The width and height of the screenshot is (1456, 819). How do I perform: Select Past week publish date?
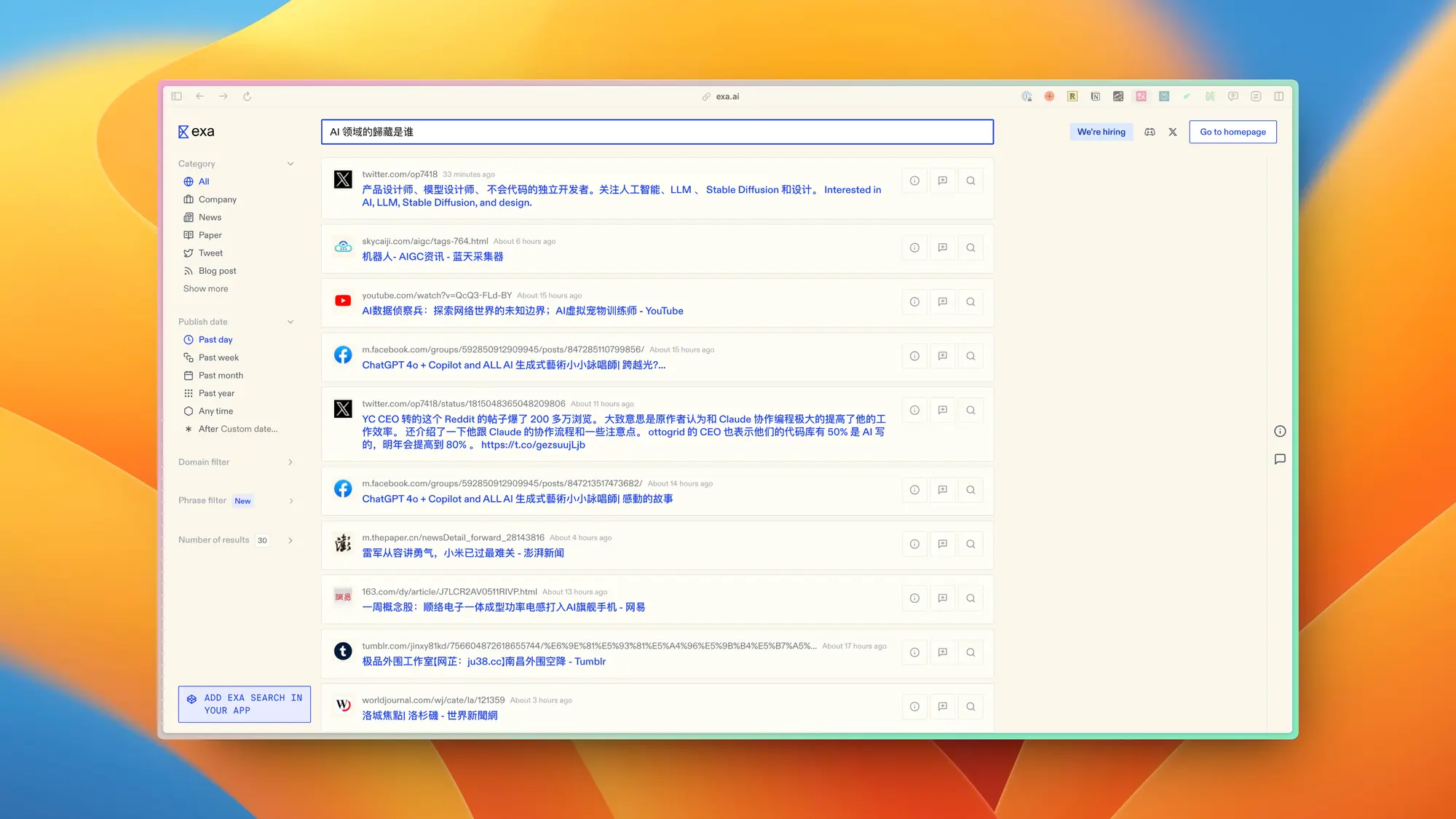click(x=218, y=357)
